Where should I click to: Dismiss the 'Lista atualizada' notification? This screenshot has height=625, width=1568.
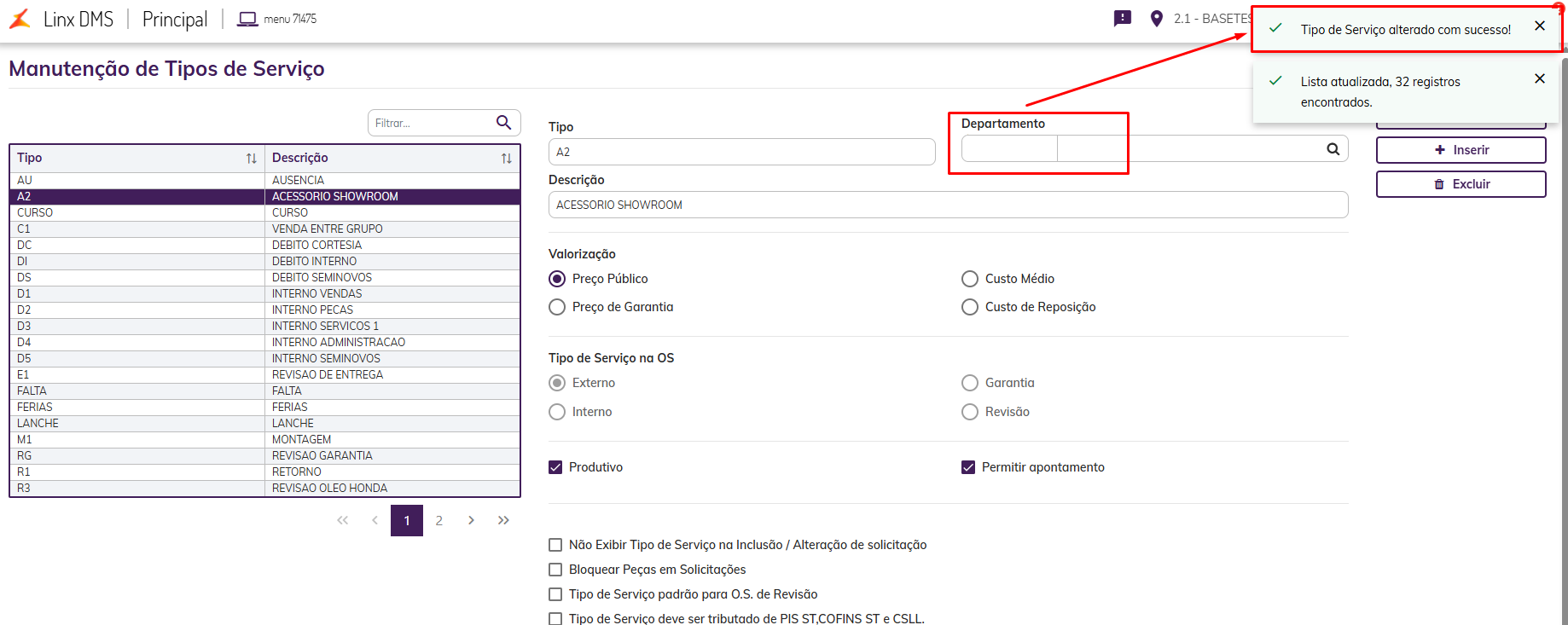coord(1539,79)
